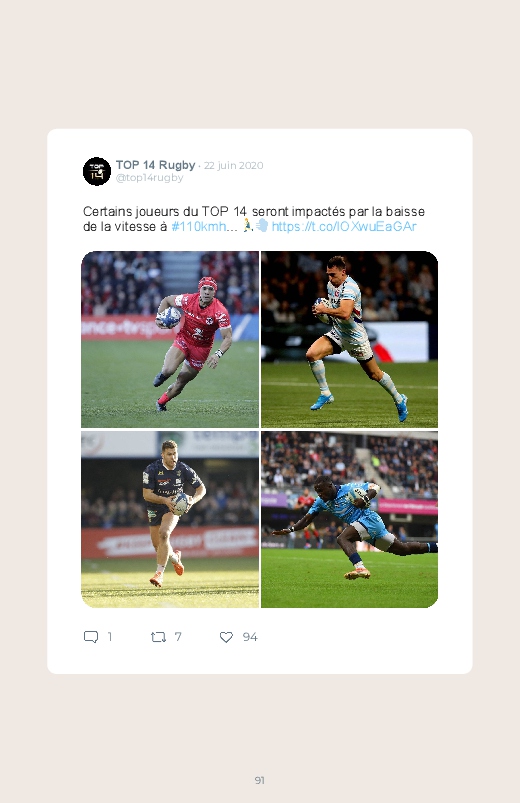Click the page number 91
This screenshot has height=803, width=520.
pos(260,780)
